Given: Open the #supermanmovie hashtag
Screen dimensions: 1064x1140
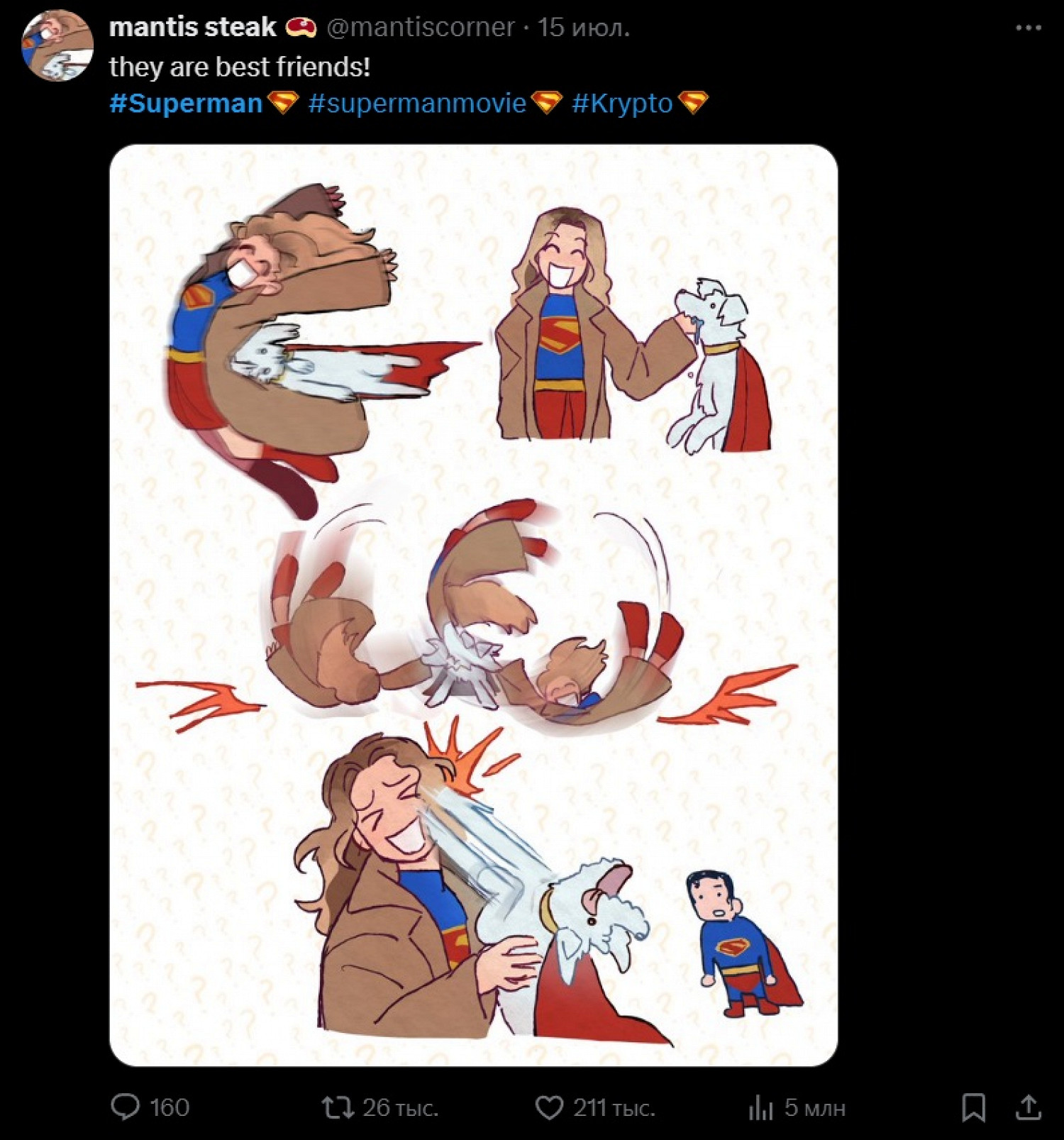Looking at the screenshot, I should coord(418,104).
